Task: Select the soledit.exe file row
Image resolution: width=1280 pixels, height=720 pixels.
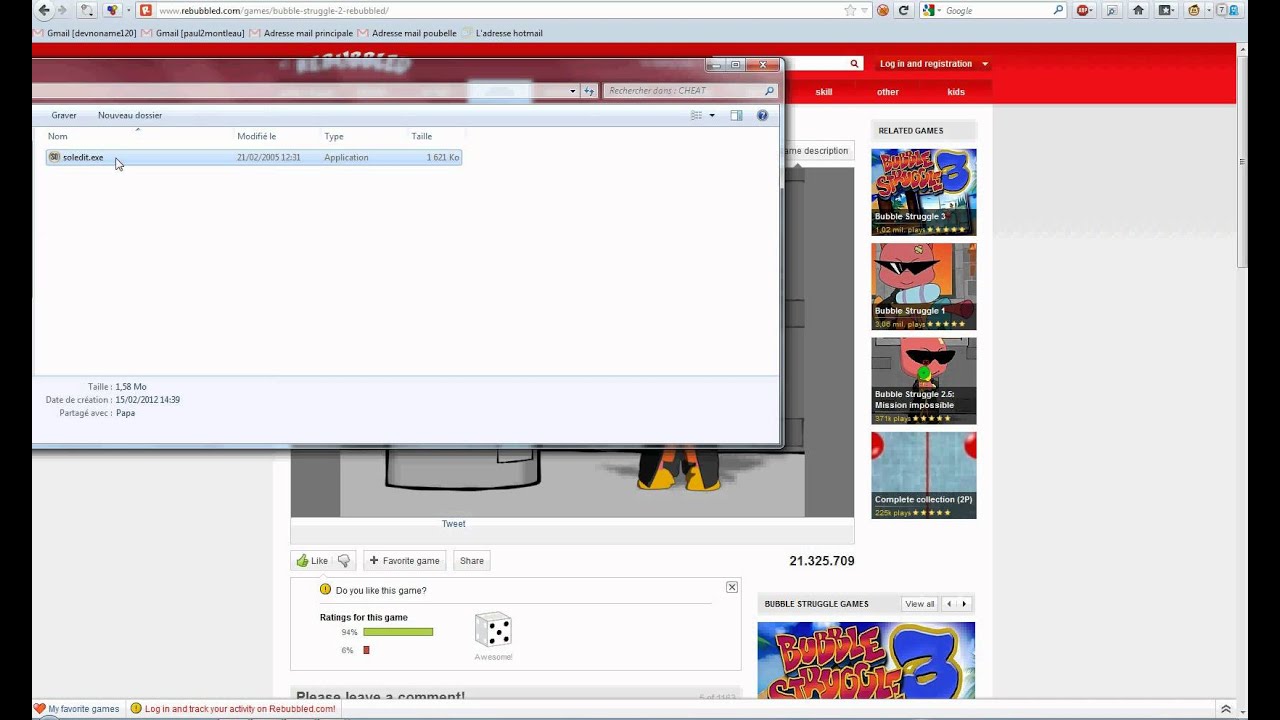Action: [x=254, y=157]
